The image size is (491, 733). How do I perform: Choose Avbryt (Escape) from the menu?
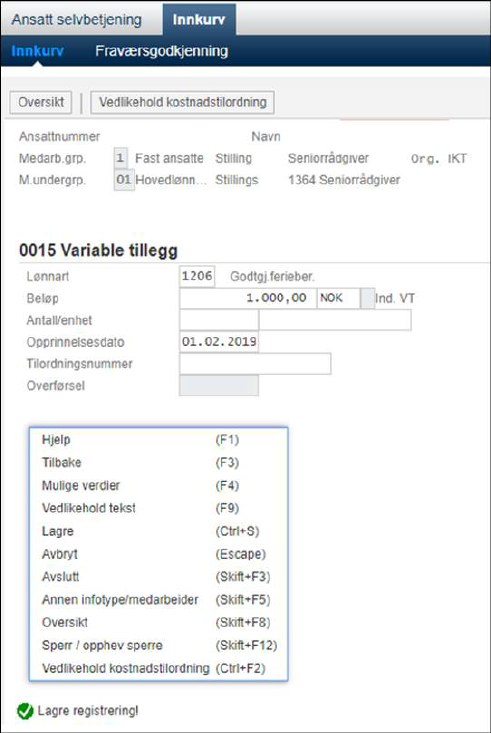tap(159, 554)
